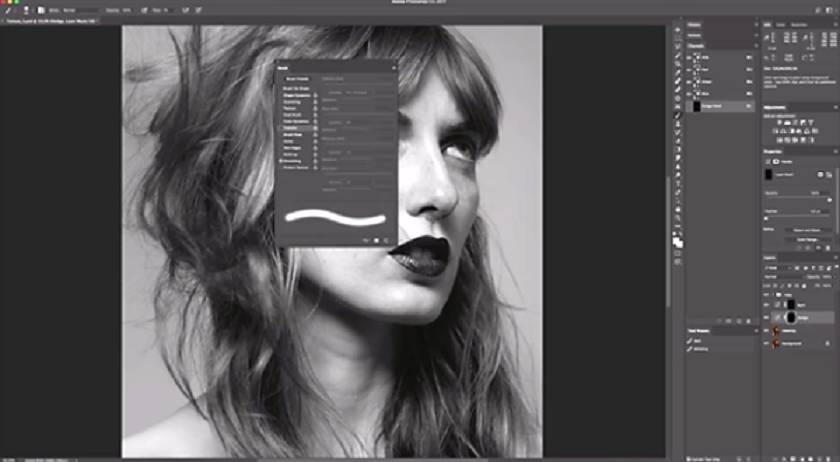Add a Curves adjustment layer

pyautogui.click(x=795, y=123)
